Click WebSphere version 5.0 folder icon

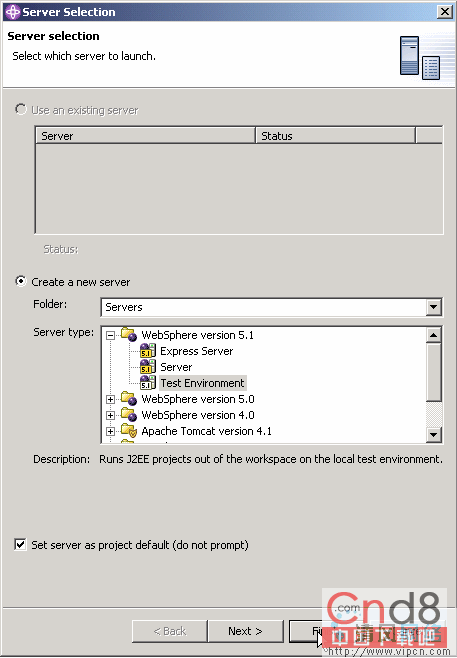[x=129, y=399]
